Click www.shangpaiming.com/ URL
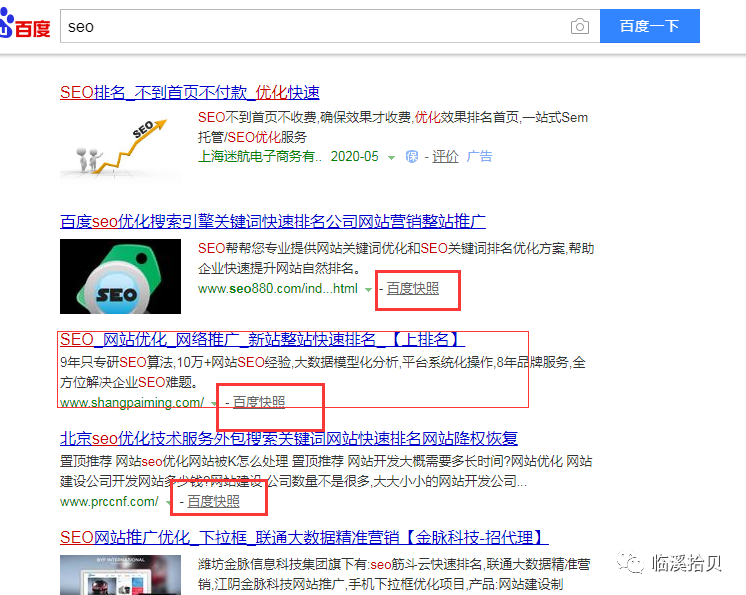Screen dimensions: 746x595 click(132, 402)
